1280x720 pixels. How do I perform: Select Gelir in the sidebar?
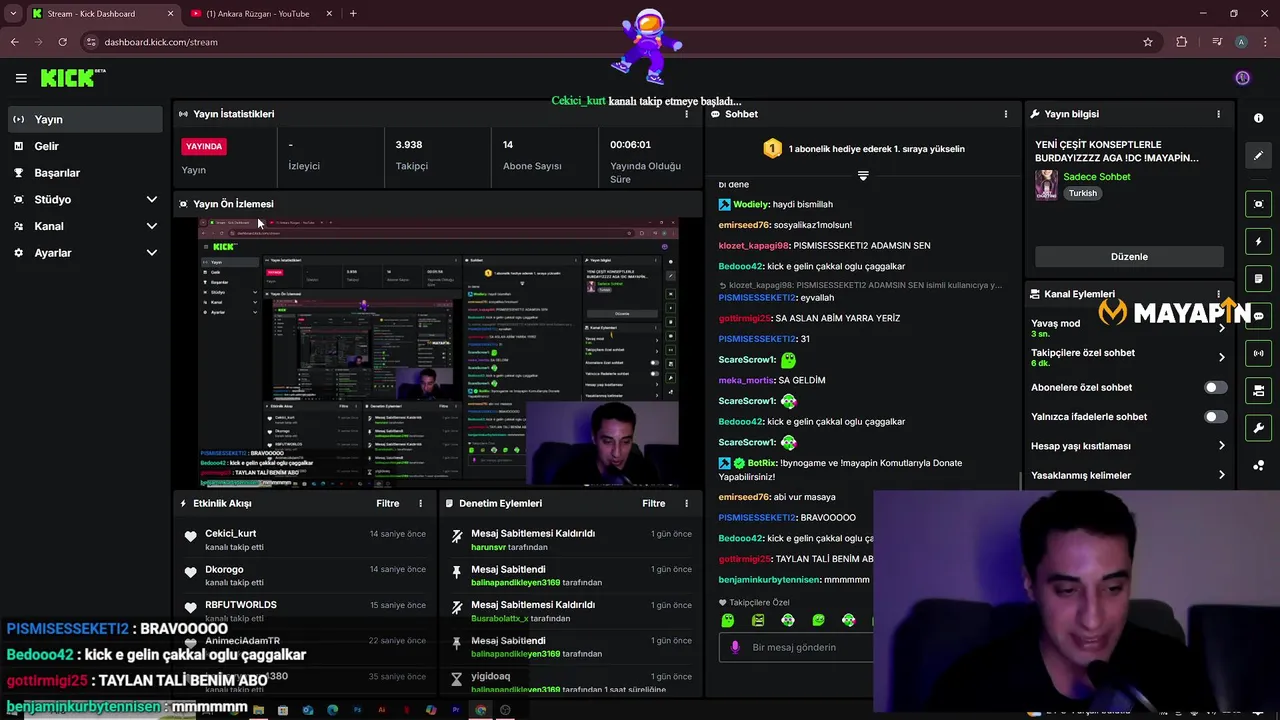[85, 146]
